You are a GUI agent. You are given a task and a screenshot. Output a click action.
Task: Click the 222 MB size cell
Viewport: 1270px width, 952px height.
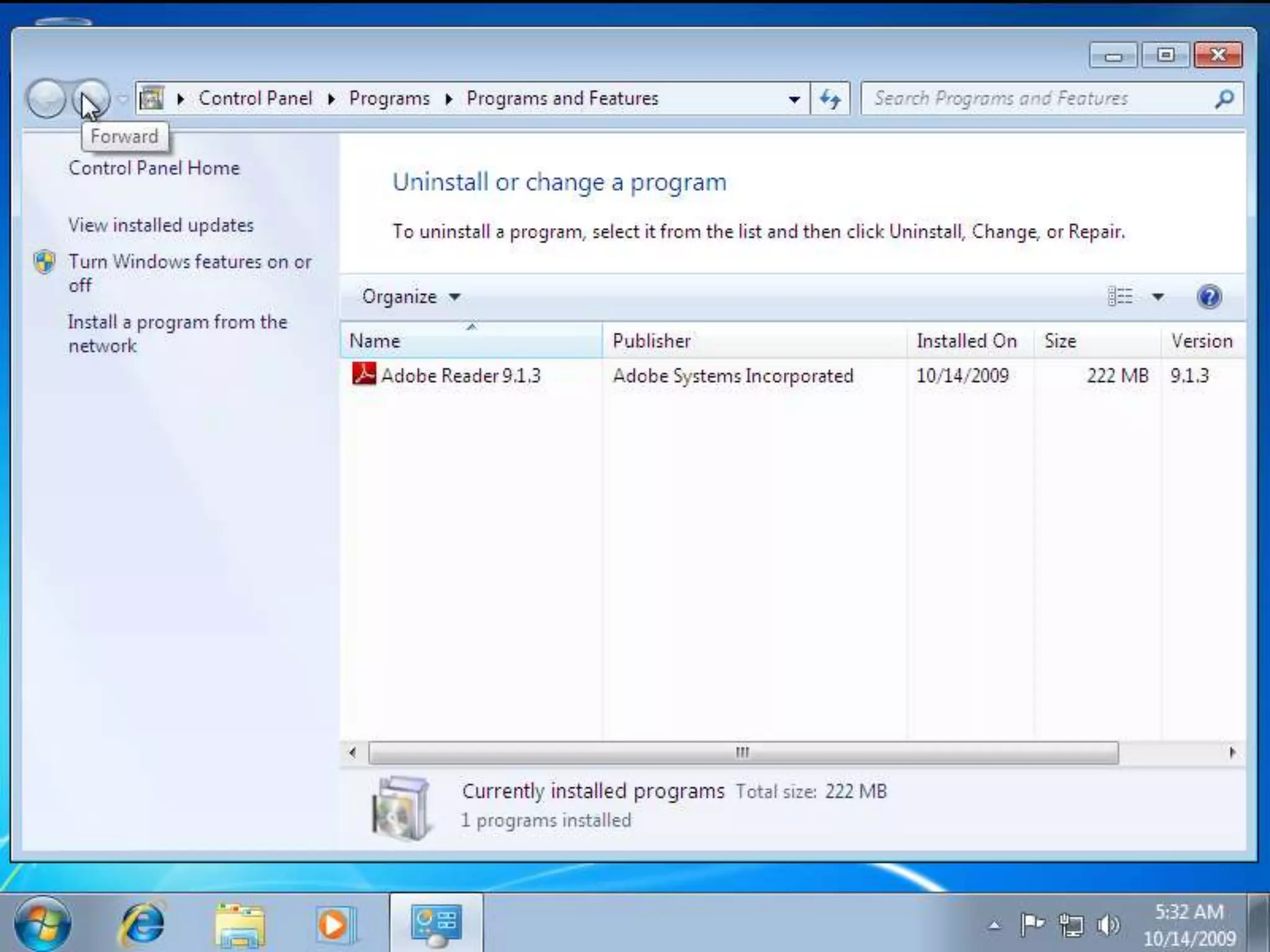click(x=1117, y=376)
